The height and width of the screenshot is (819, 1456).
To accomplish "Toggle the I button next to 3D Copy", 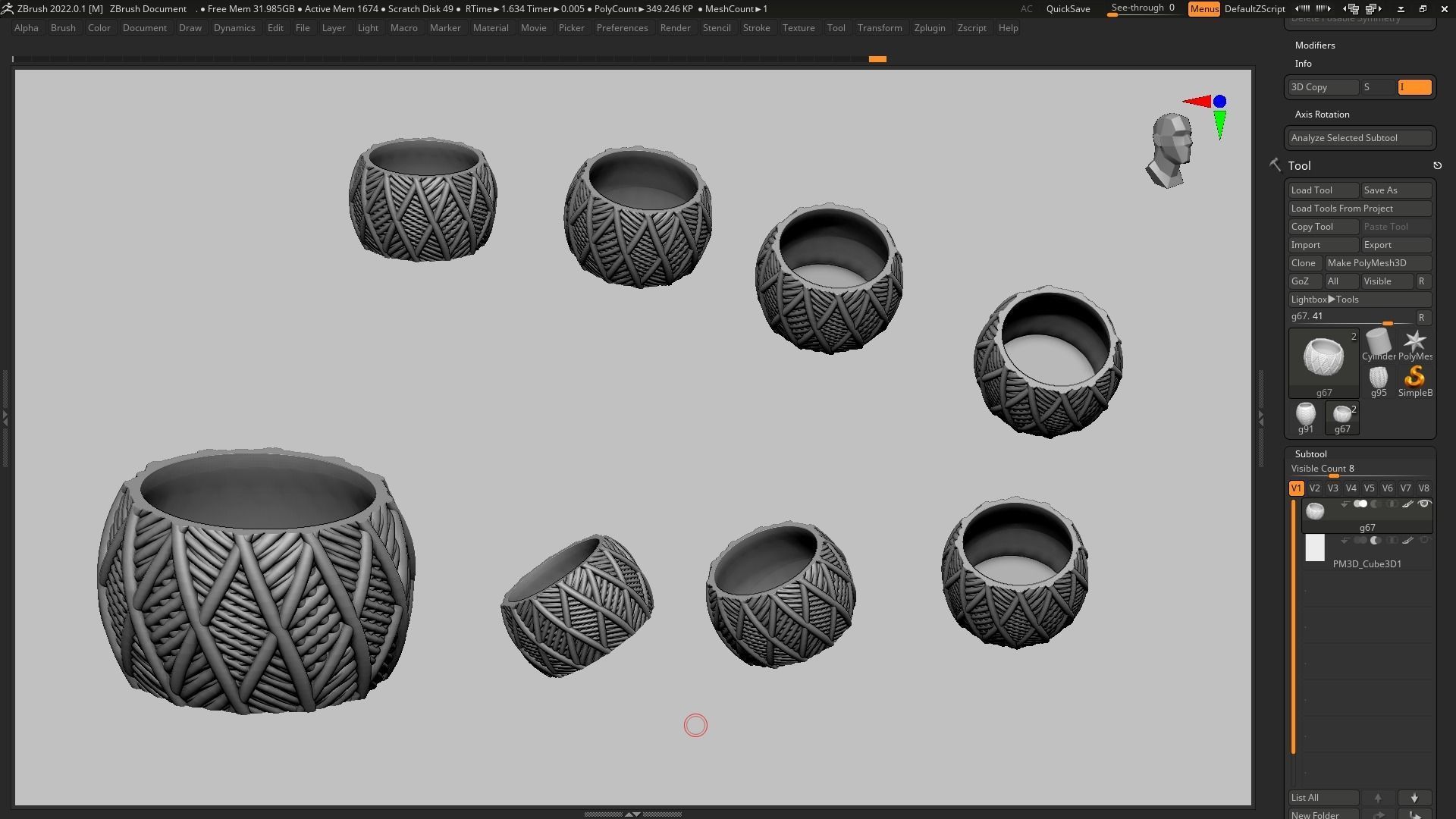I will tap(1415, 87).
